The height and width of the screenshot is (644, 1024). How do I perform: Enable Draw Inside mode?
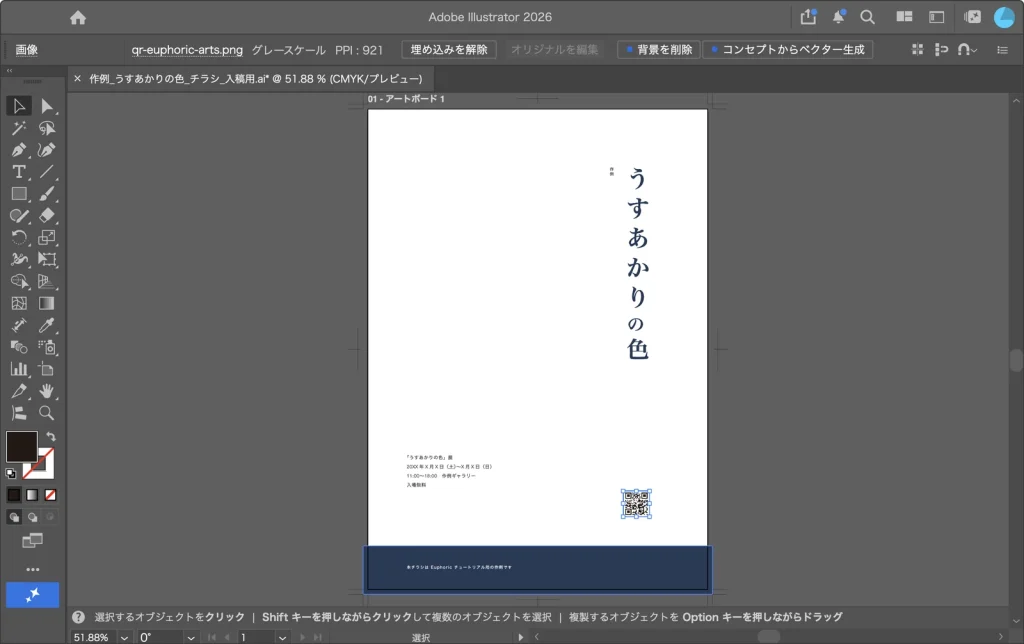50,517
